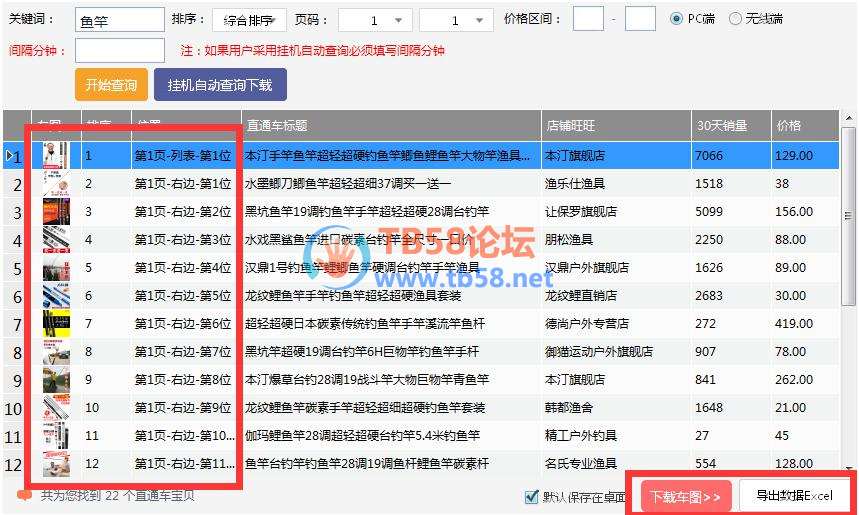This screenshot has width=859, height=515.
Task: Click the 下载车图 button
Action: [x=684, y=496]
